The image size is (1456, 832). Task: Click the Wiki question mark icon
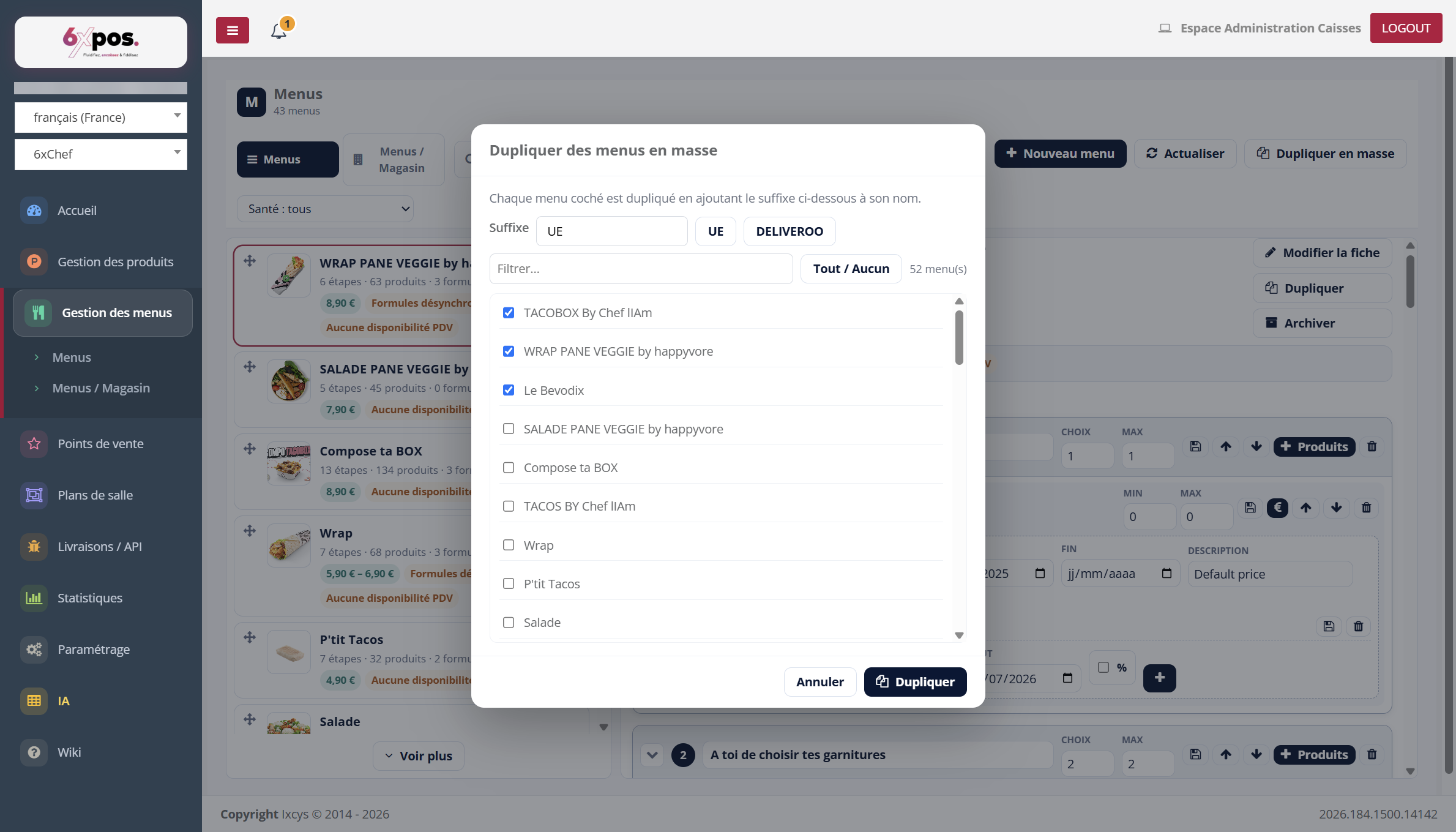(x=34, y=752)
